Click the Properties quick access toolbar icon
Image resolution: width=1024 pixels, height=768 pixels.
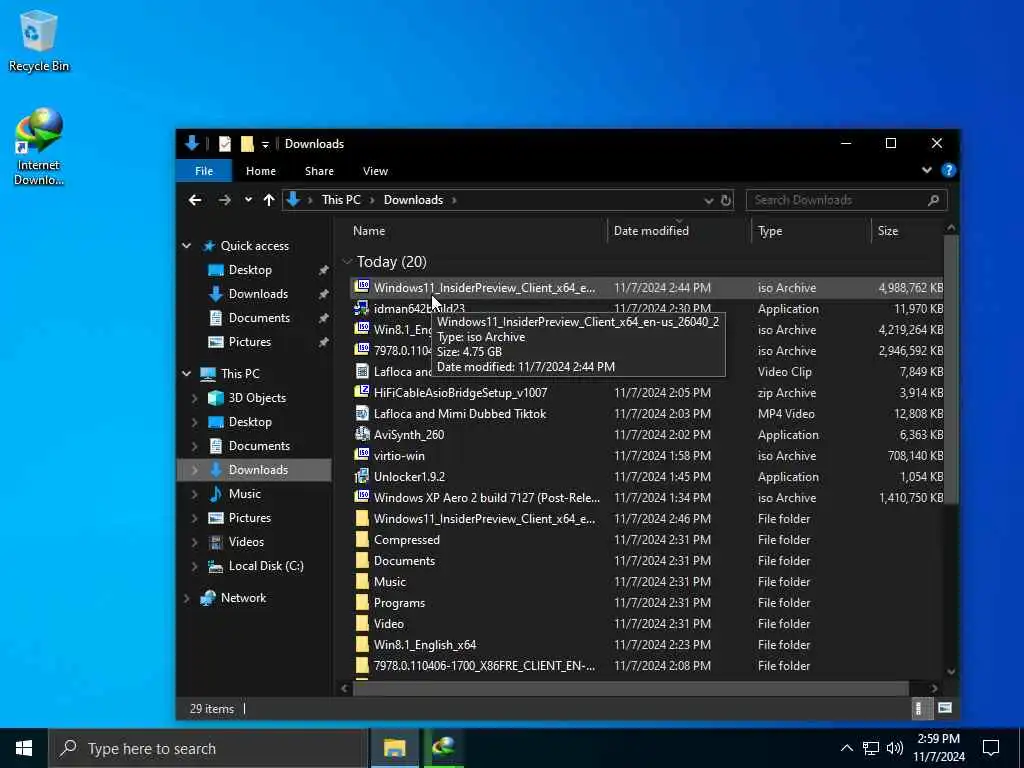pyautogui.click(x=225, y=144)
